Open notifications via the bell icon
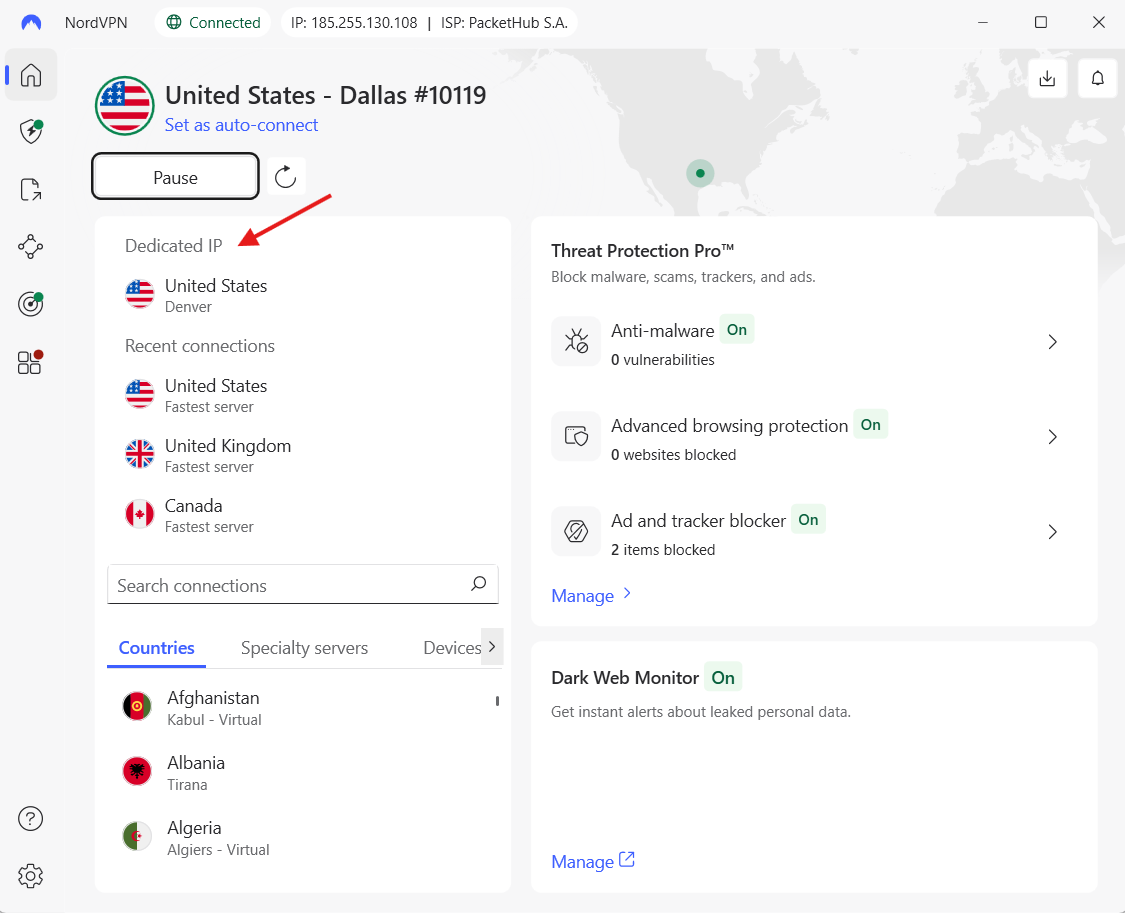 coord(1097,78)
